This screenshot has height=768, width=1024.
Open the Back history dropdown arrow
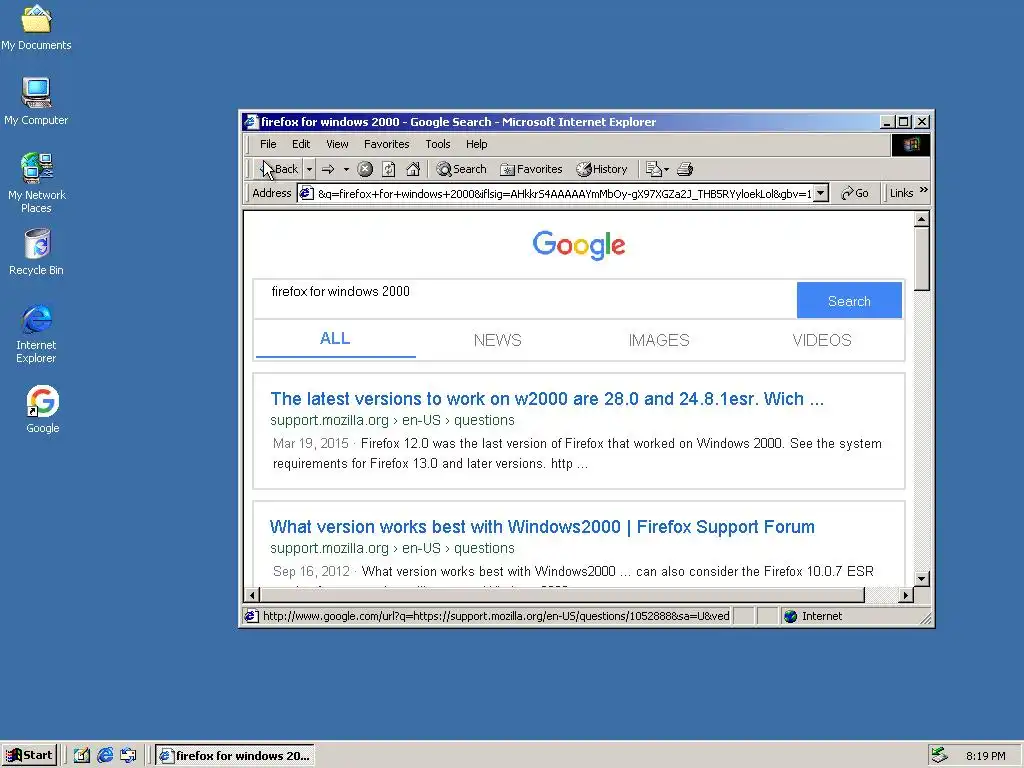tap(310, 169)
